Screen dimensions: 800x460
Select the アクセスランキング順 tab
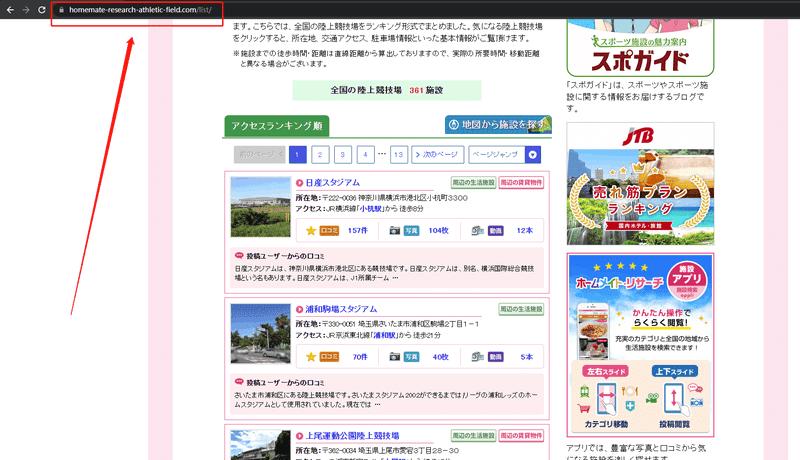pos(277,126)
